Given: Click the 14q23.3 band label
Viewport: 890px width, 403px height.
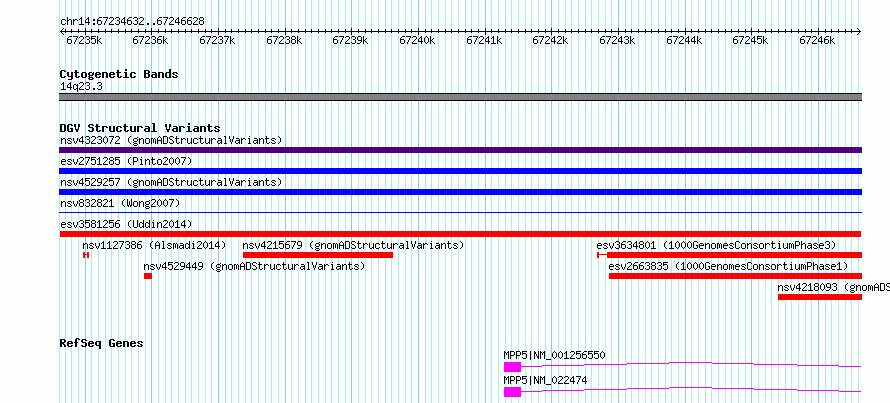Looking at the screenshot, I should [x=81, y=87].
